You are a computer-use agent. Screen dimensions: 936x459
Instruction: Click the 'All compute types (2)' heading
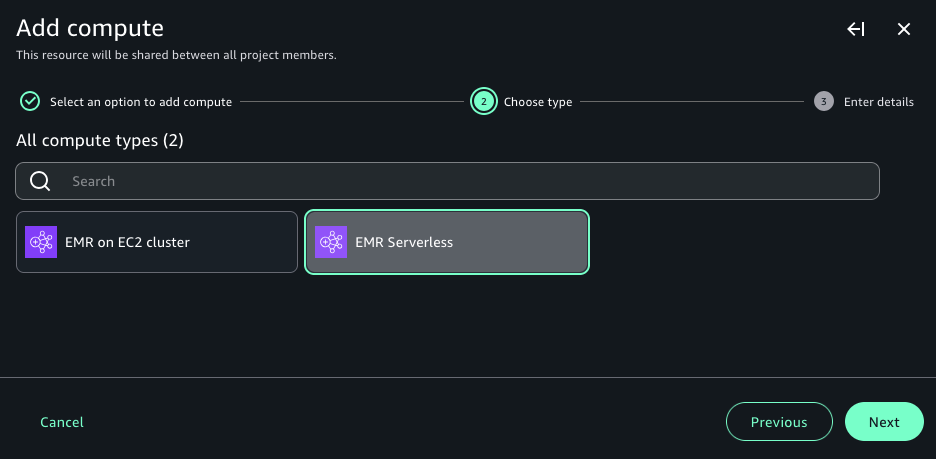click(x=100, y=141)
